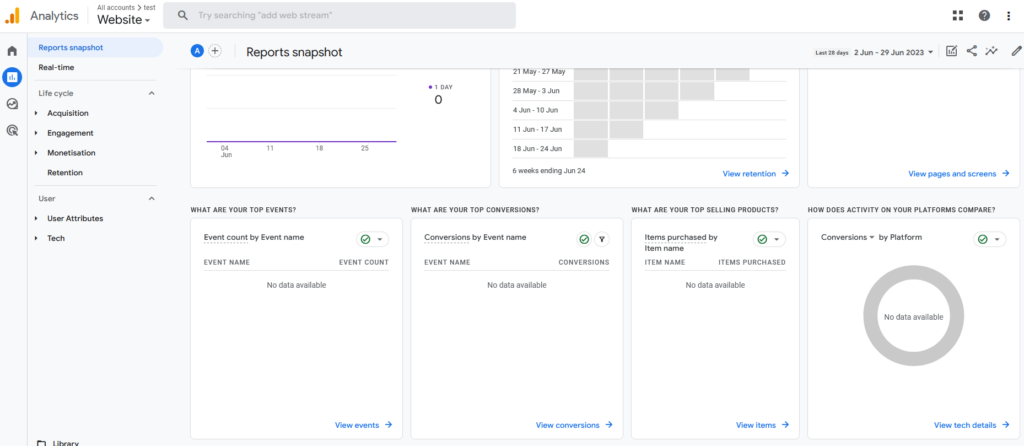This screenshot has height=446, width=1024.
Task: Expand the Acquisition tree item
Action: tap(37, 113)
